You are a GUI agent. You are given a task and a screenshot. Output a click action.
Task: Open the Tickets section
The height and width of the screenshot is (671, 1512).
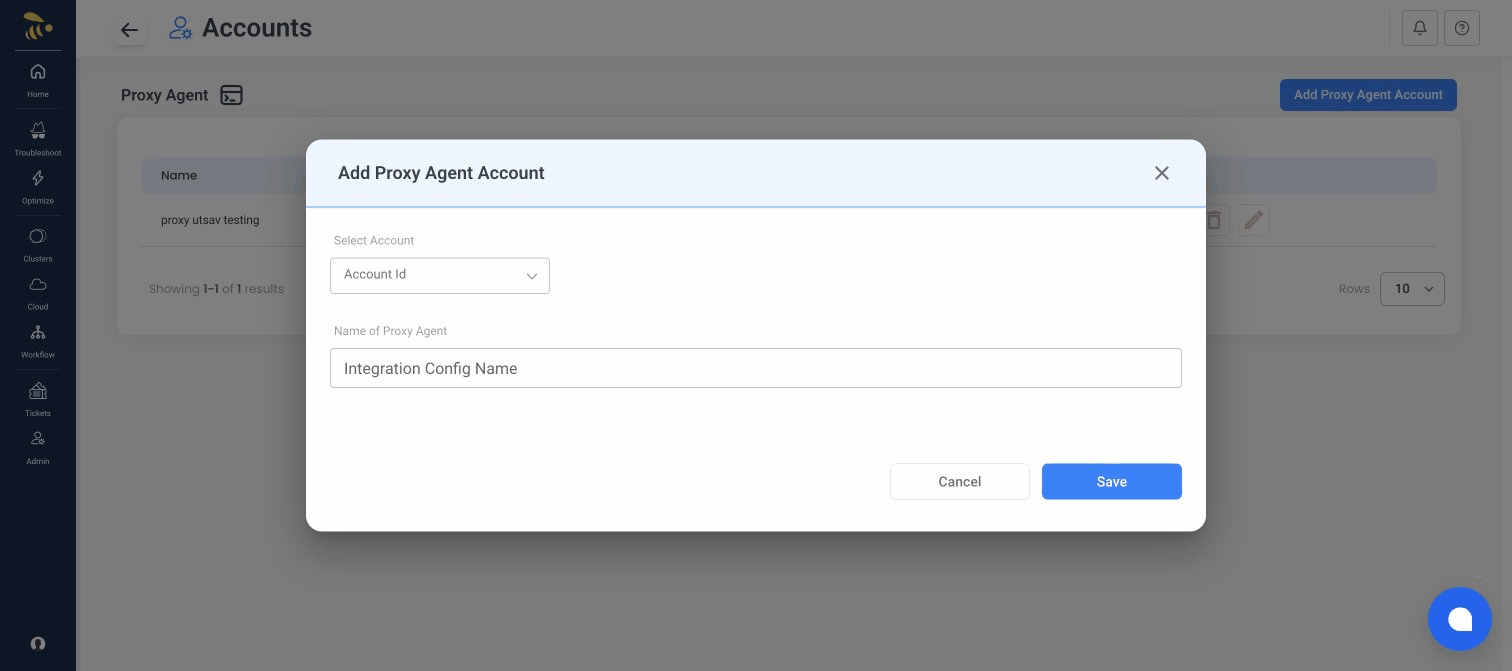[37, 398]
